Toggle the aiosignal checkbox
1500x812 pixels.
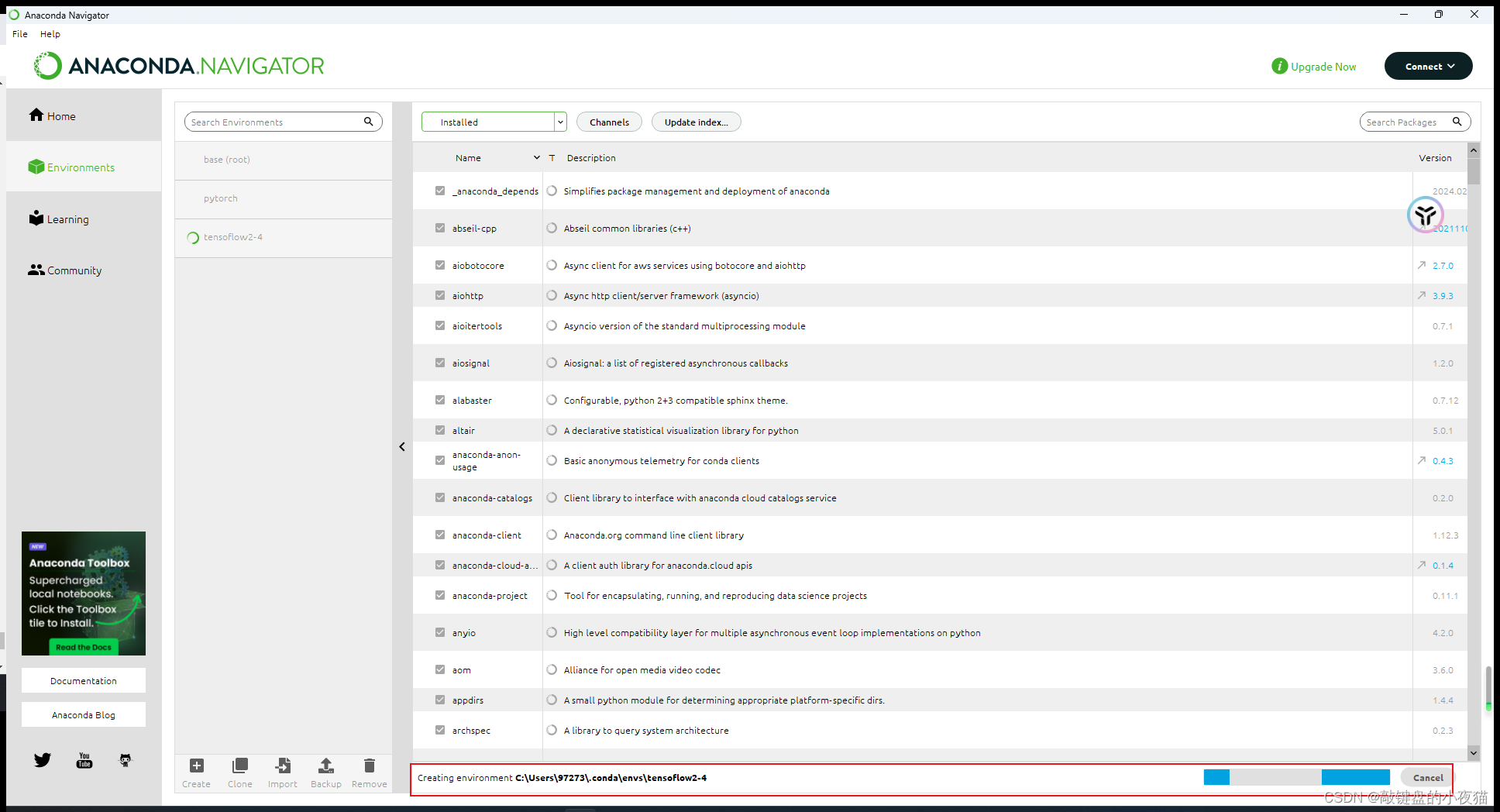click(x=440, y=363)
